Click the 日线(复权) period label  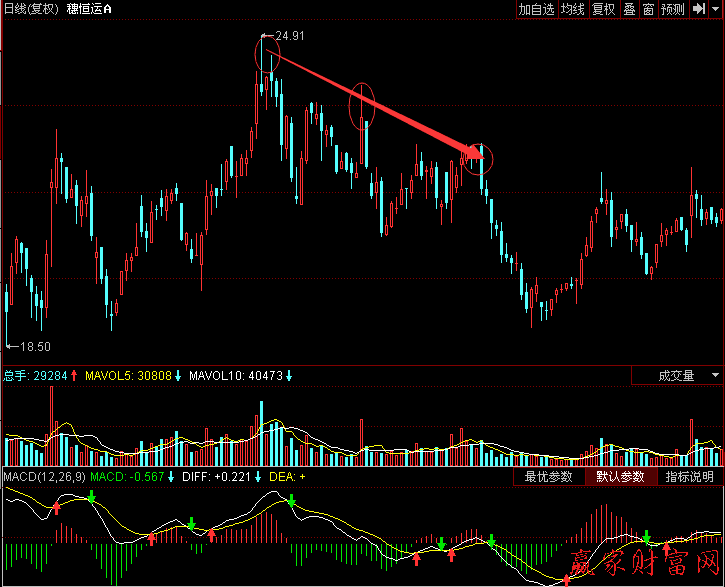pos(30,9)
